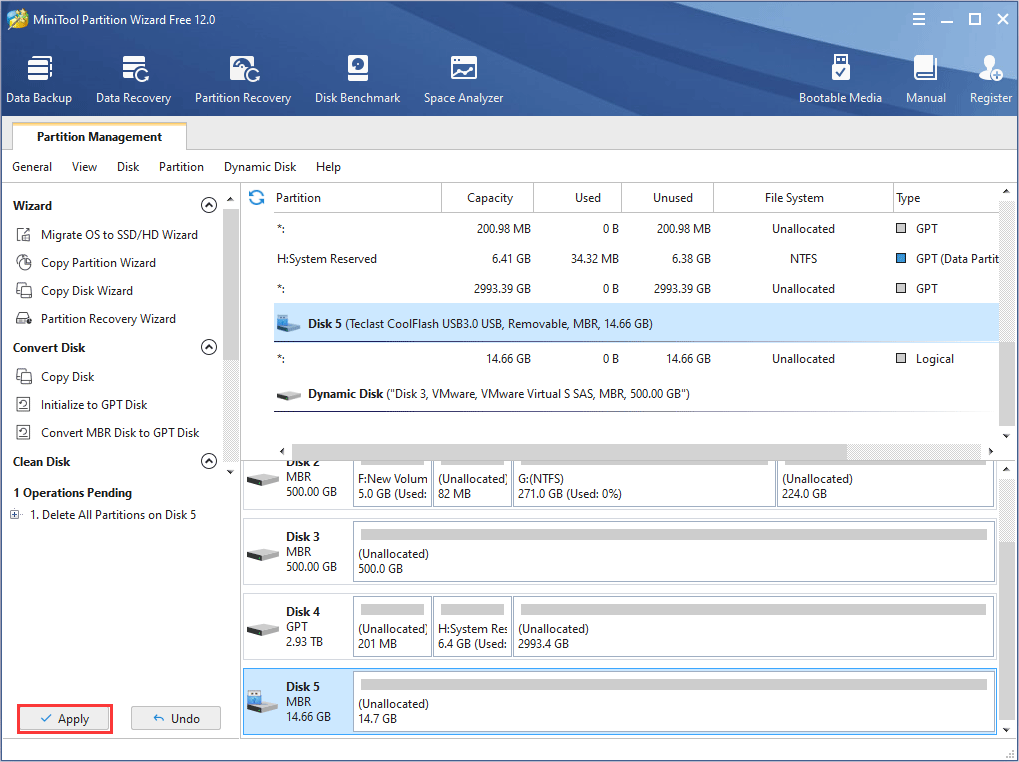This screenshot has height=762, width=1019.
Task: Click down arrow of left panel scrollbar
Action: 230,472
